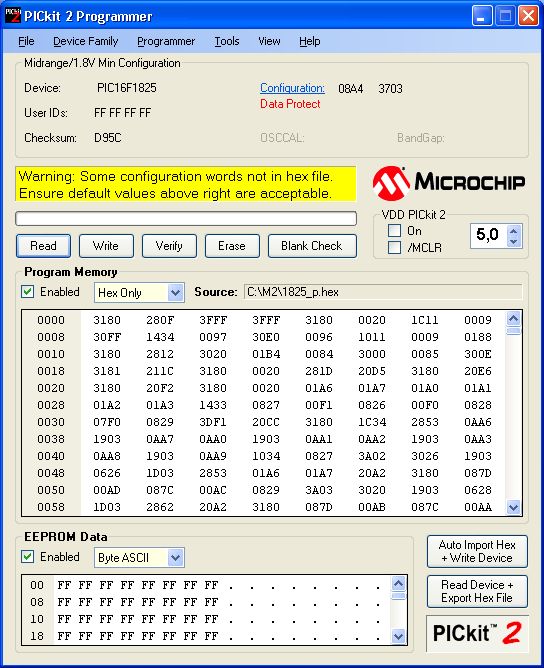Click memory cell 00AB in row 0058
Image resolution: width=544 pixels, height=668 pixels.
tap(372, 507)
